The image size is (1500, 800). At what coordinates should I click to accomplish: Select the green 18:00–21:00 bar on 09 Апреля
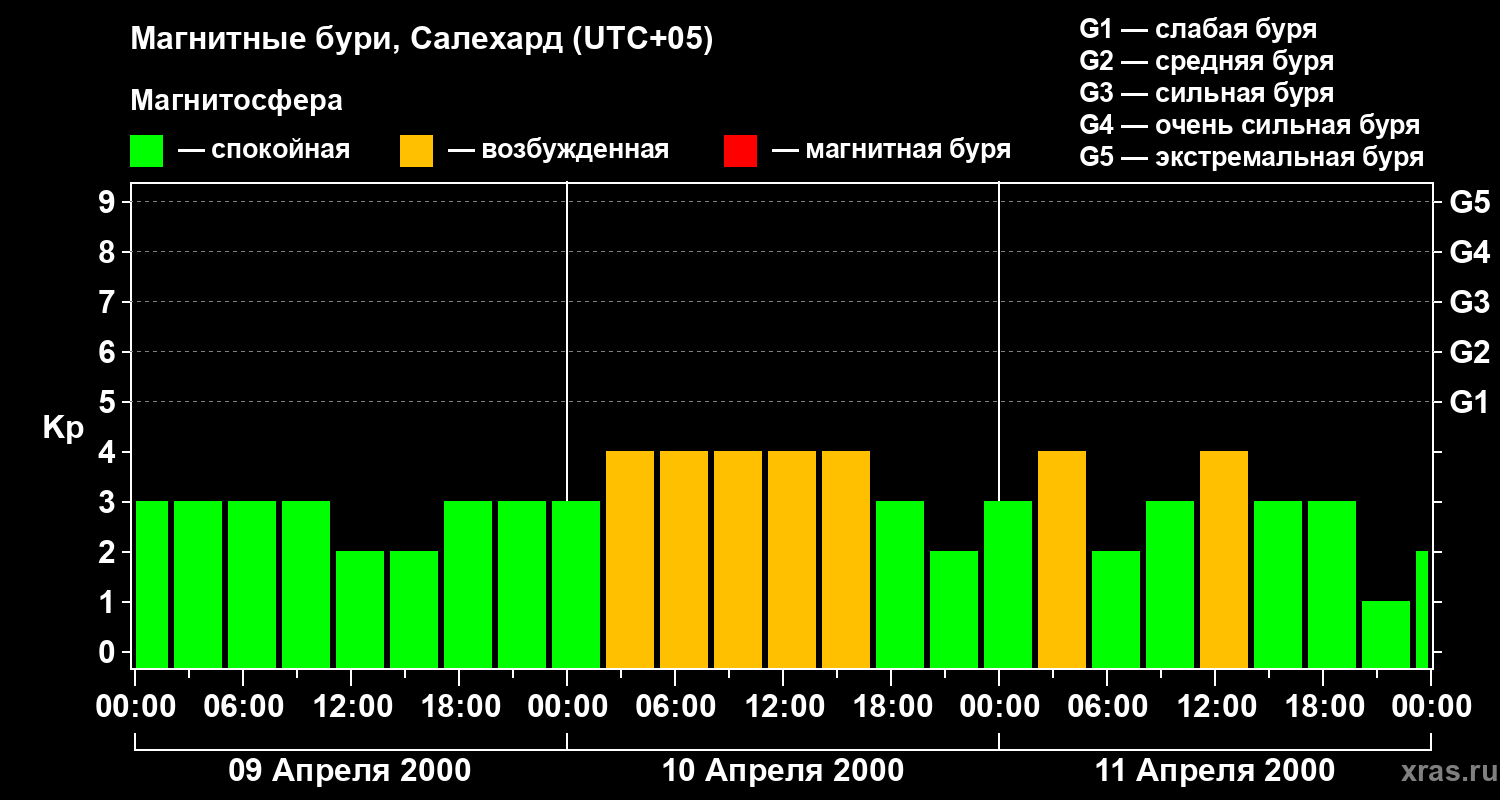[468, 584]
